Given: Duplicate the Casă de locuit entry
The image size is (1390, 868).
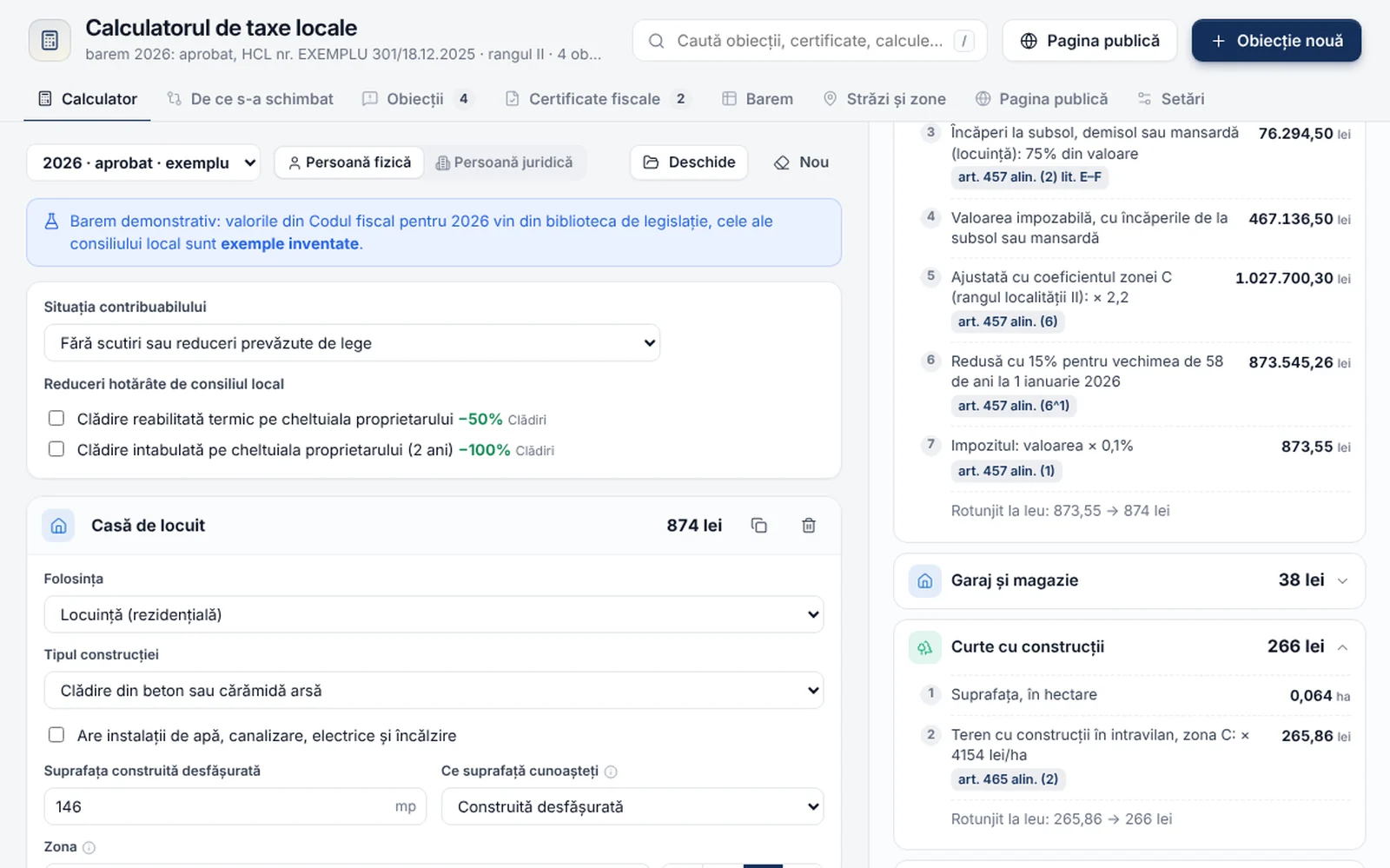Looking at the screenshot, I should pyautogui.click(x=759, y=526).
